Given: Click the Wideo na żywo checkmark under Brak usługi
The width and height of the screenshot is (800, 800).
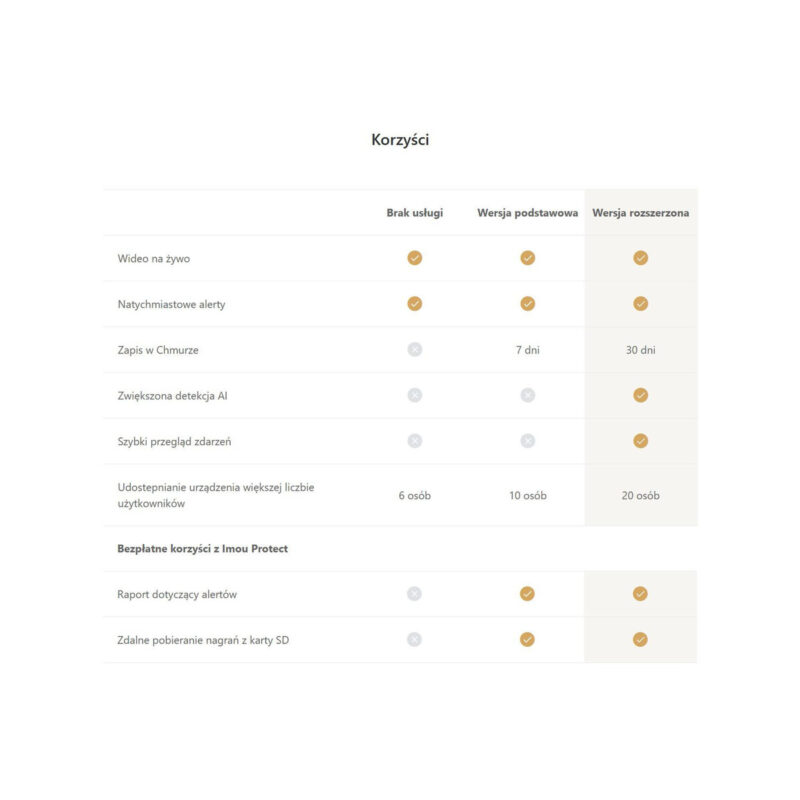Looking at the screenshot, I should click(414, 258).
